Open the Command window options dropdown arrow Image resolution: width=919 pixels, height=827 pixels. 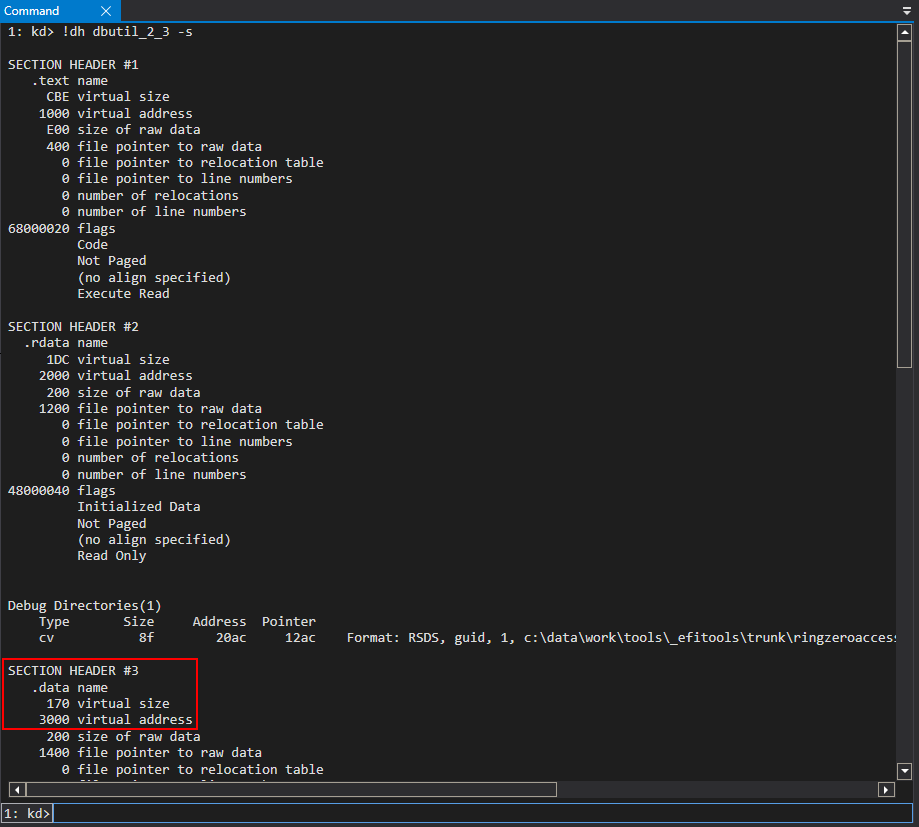(x=906, y=11)
